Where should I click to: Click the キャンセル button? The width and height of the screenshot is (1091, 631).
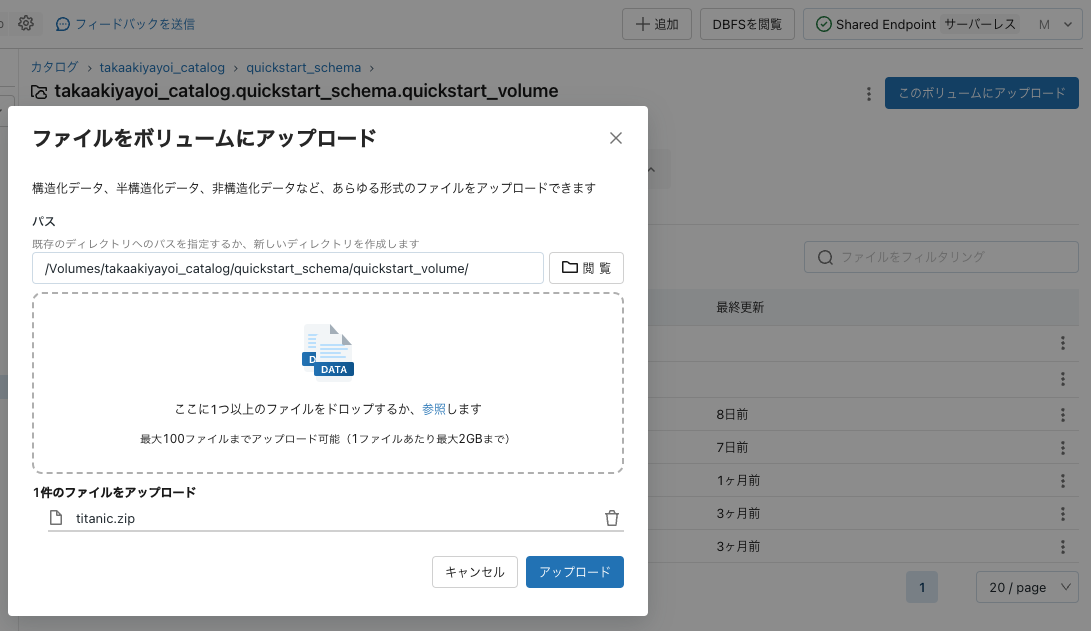pyautogui.click(x=474, y=571)
